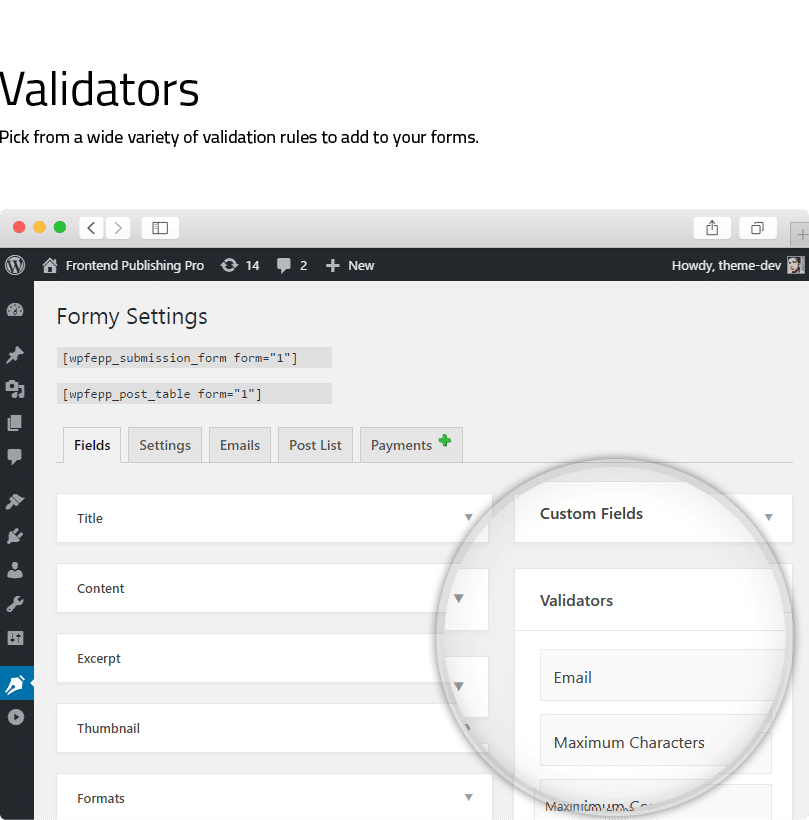Open Users via sidebar person icon
The image size is (809, 820).
(x=15, y=570)
